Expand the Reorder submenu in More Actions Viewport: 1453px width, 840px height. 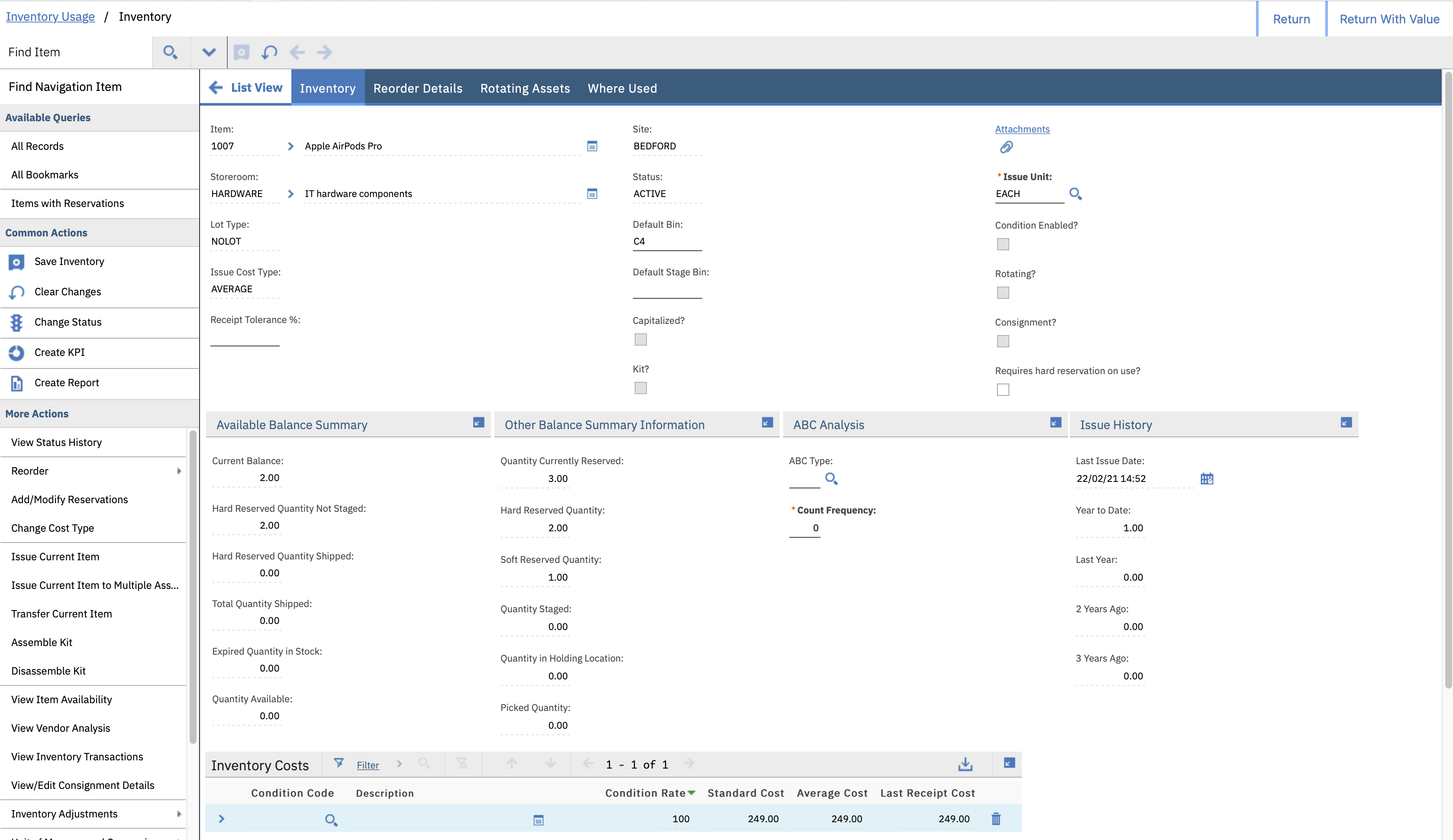click(179, 471)
